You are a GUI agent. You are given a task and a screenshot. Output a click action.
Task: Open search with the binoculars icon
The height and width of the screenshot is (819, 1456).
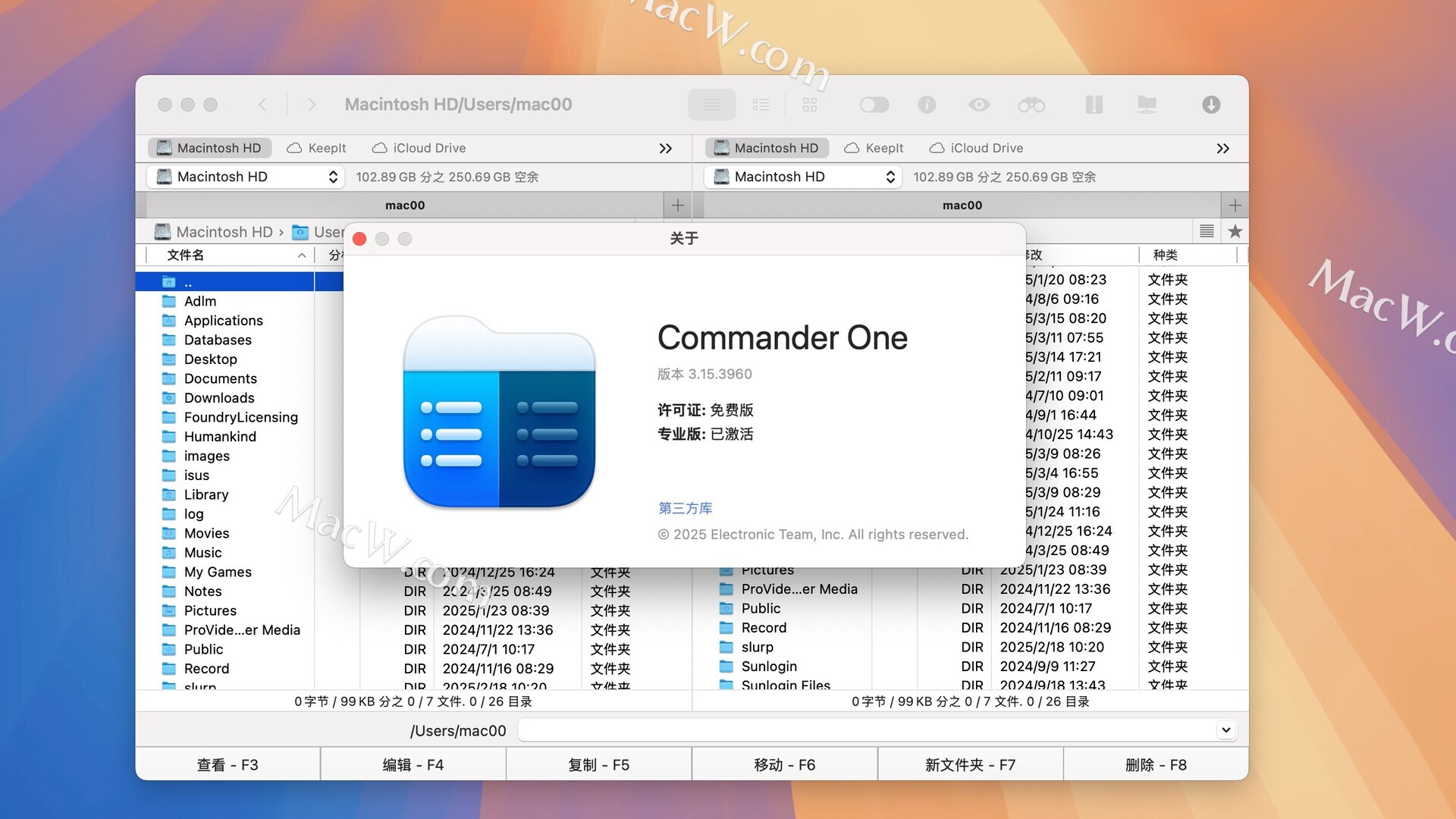coord(1031,105)
